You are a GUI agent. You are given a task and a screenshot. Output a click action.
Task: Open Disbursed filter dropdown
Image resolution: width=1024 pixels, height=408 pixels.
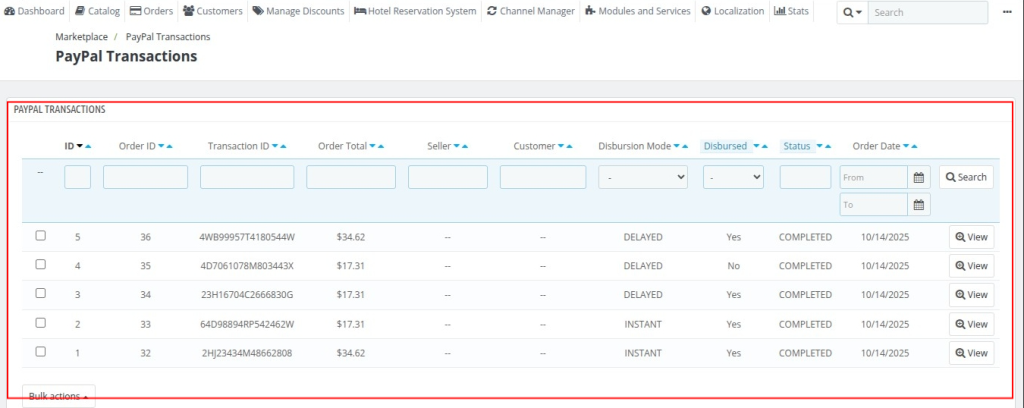click(733, 177)
